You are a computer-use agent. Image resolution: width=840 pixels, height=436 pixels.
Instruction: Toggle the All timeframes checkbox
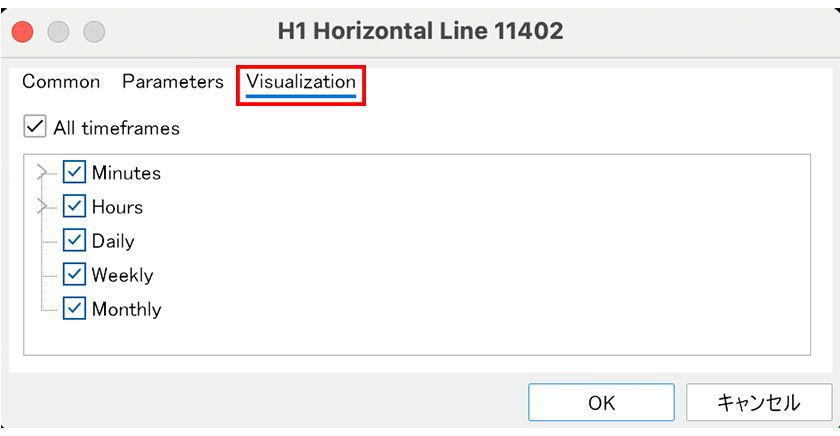pyautogui.click(x=35, y=127)
